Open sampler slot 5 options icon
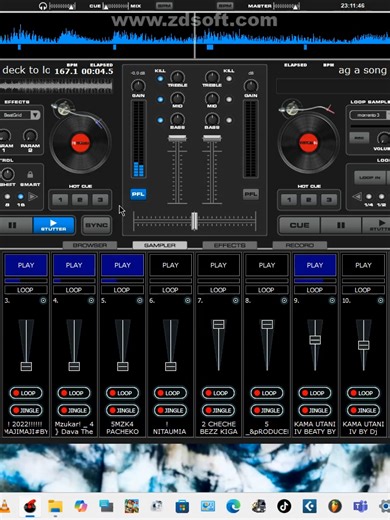390x520 pixels. click(140, 301)
